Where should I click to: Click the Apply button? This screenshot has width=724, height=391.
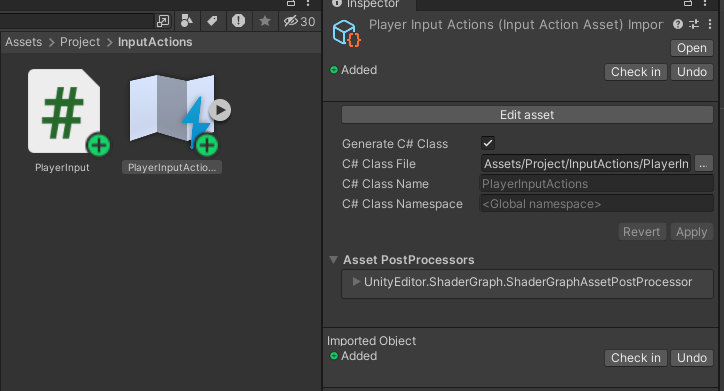pyautogui.click(x=691, y=232)
